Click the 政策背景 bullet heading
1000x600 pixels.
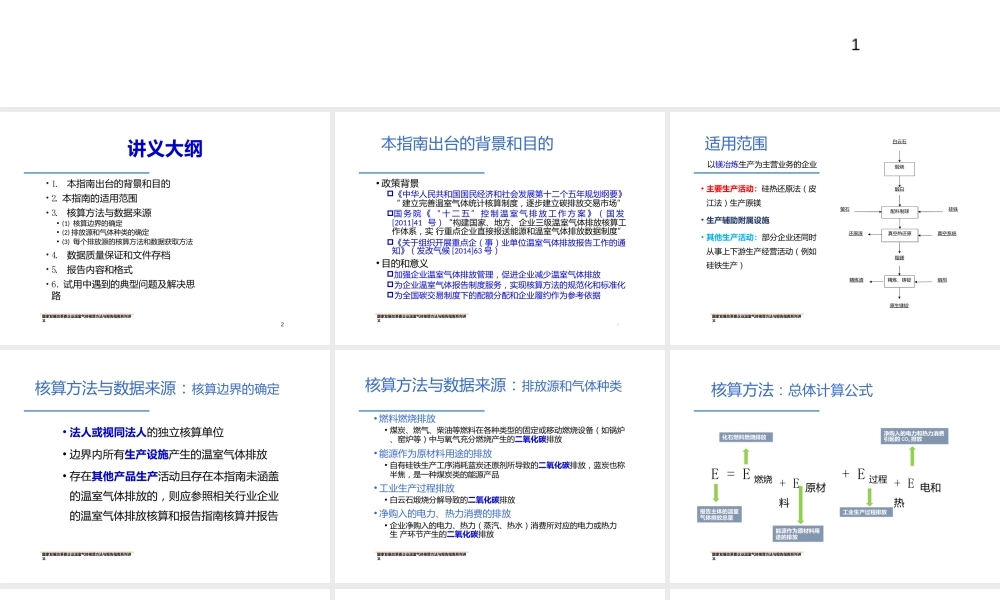click(400, 183)
